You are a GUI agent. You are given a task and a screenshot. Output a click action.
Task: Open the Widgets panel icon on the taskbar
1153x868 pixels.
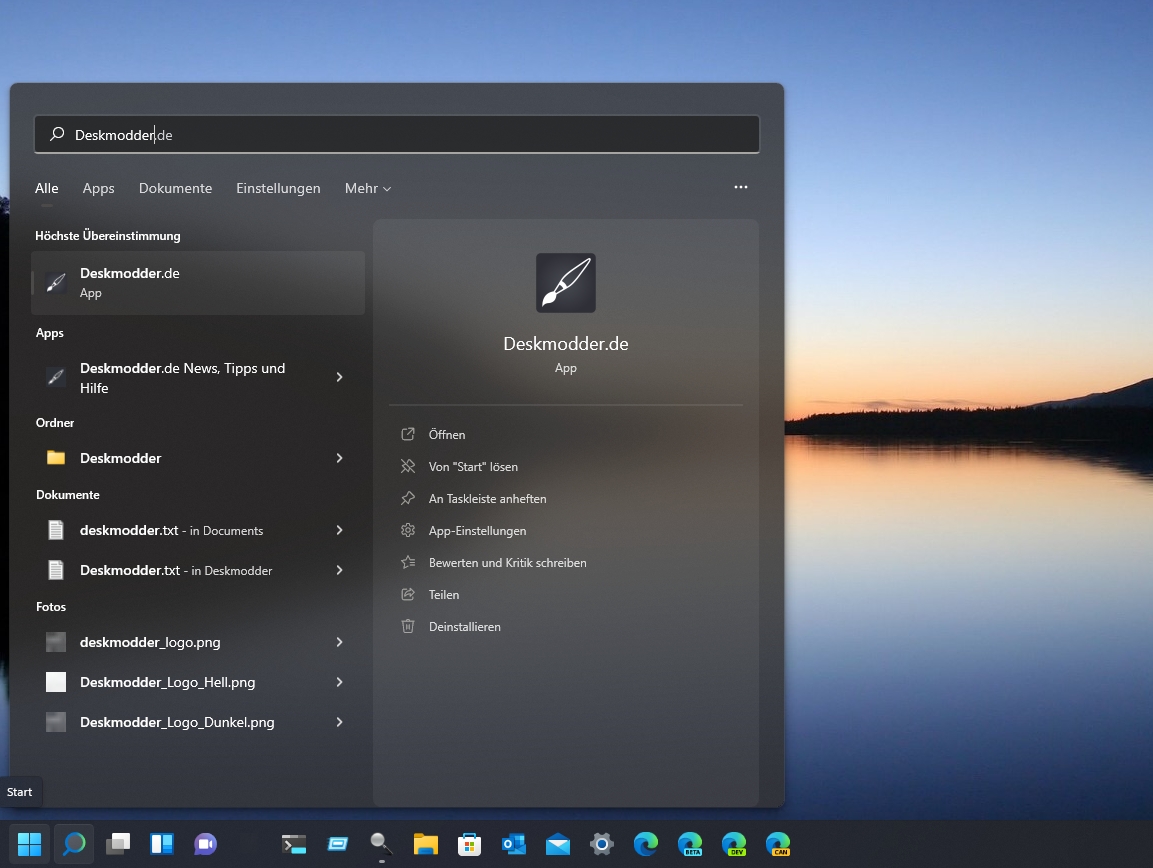click(x=162, y=844)
